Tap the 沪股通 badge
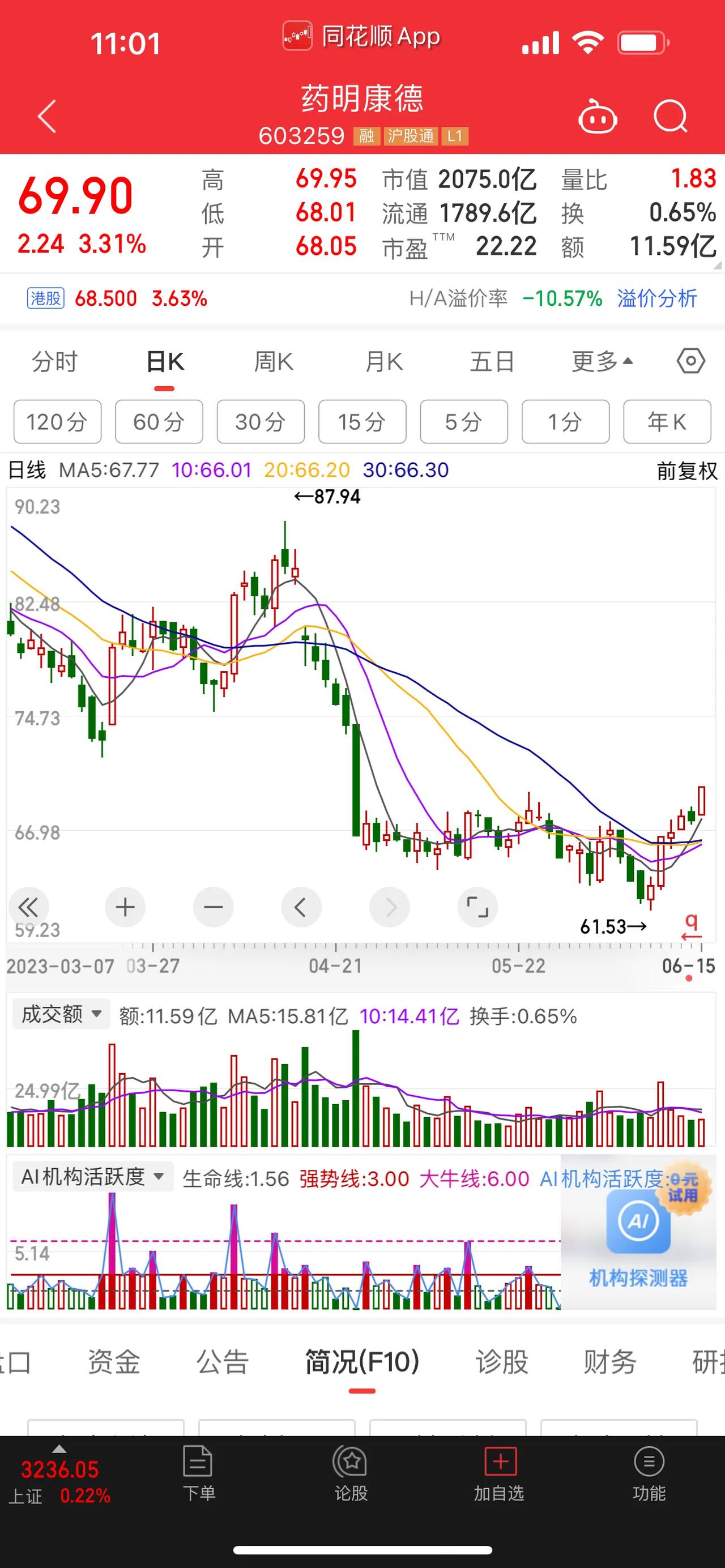 (x=410, y=136)
